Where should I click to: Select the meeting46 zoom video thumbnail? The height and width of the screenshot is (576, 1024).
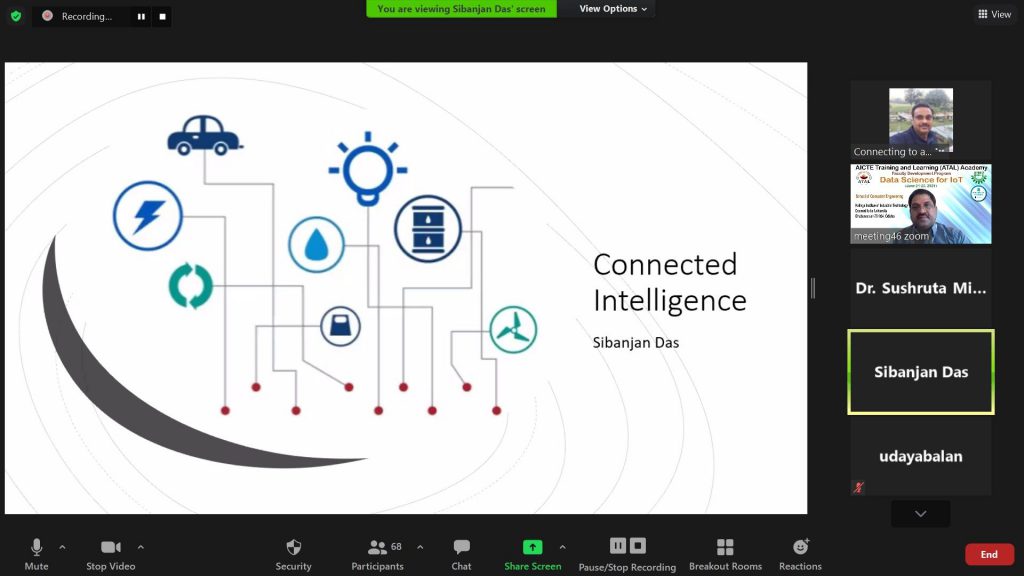click(921, 204)
